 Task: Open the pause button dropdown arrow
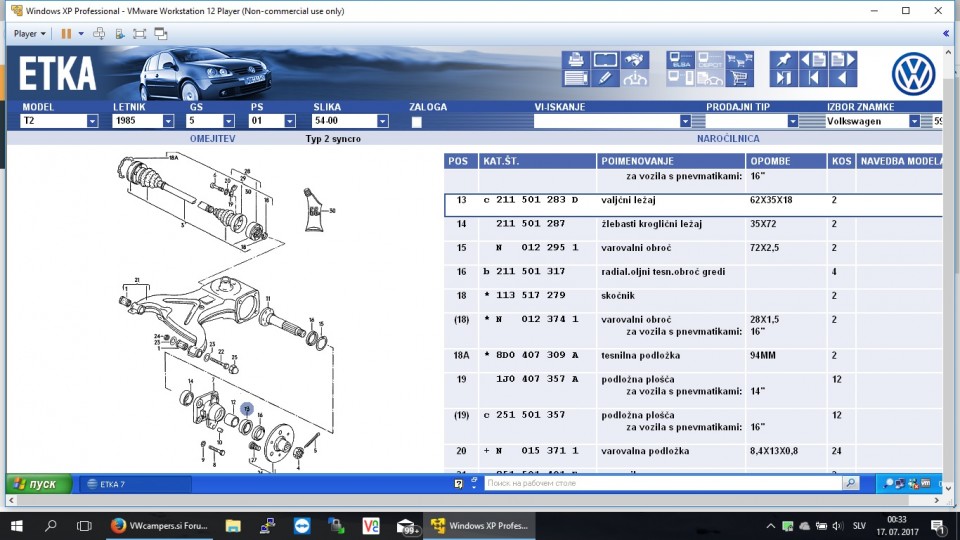click(x=81, y=34)
